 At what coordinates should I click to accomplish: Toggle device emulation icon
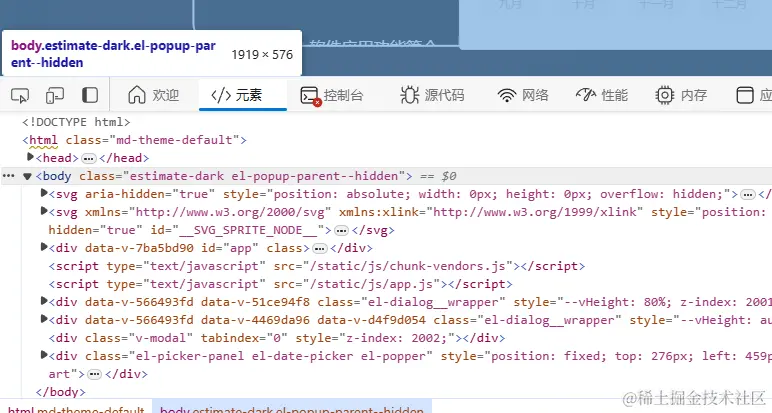[x=55, y=95]
